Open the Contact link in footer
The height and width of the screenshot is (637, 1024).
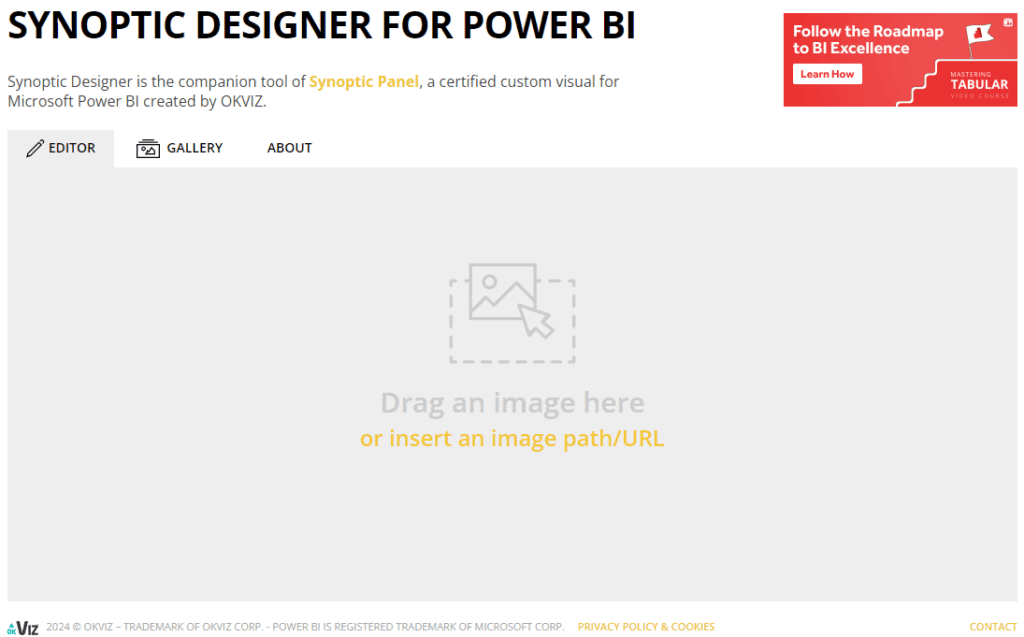coord(993,627)
